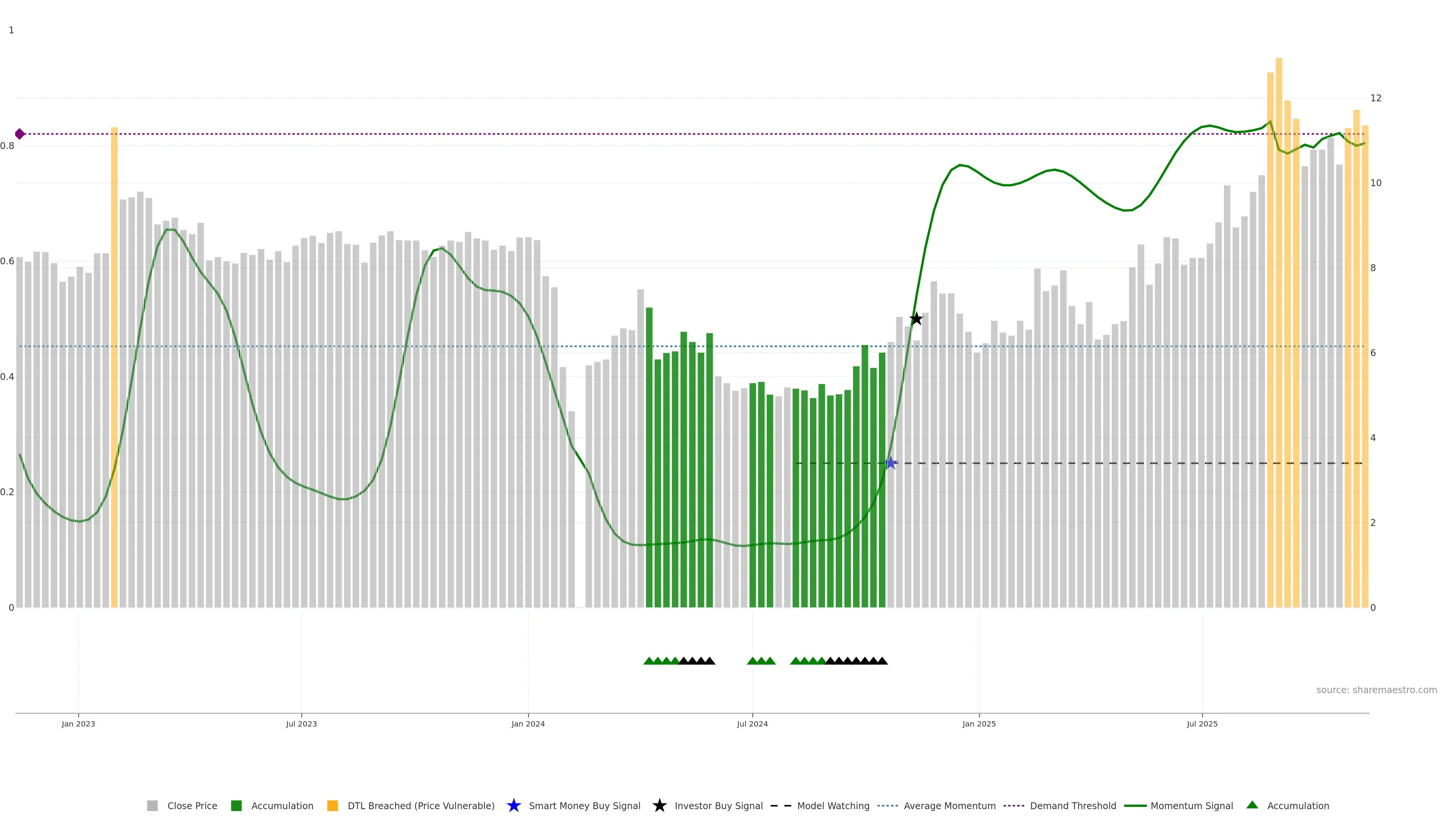The width and height of the screenshot is (1456, 819).
Task: Click Investor Buy Signal legend star icon
Action: 660,805
